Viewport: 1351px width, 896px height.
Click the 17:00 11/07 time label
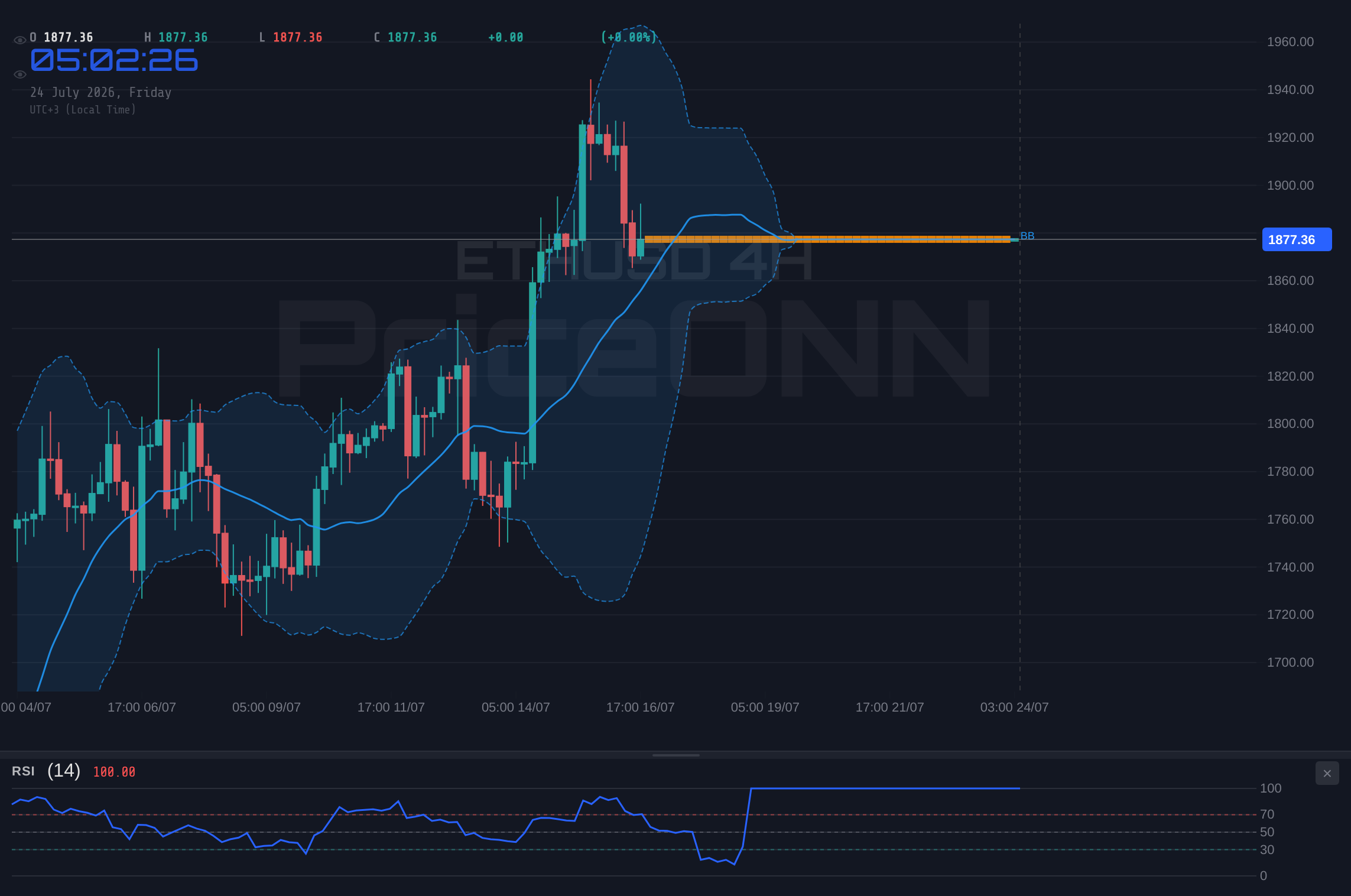tap(391, 707)
